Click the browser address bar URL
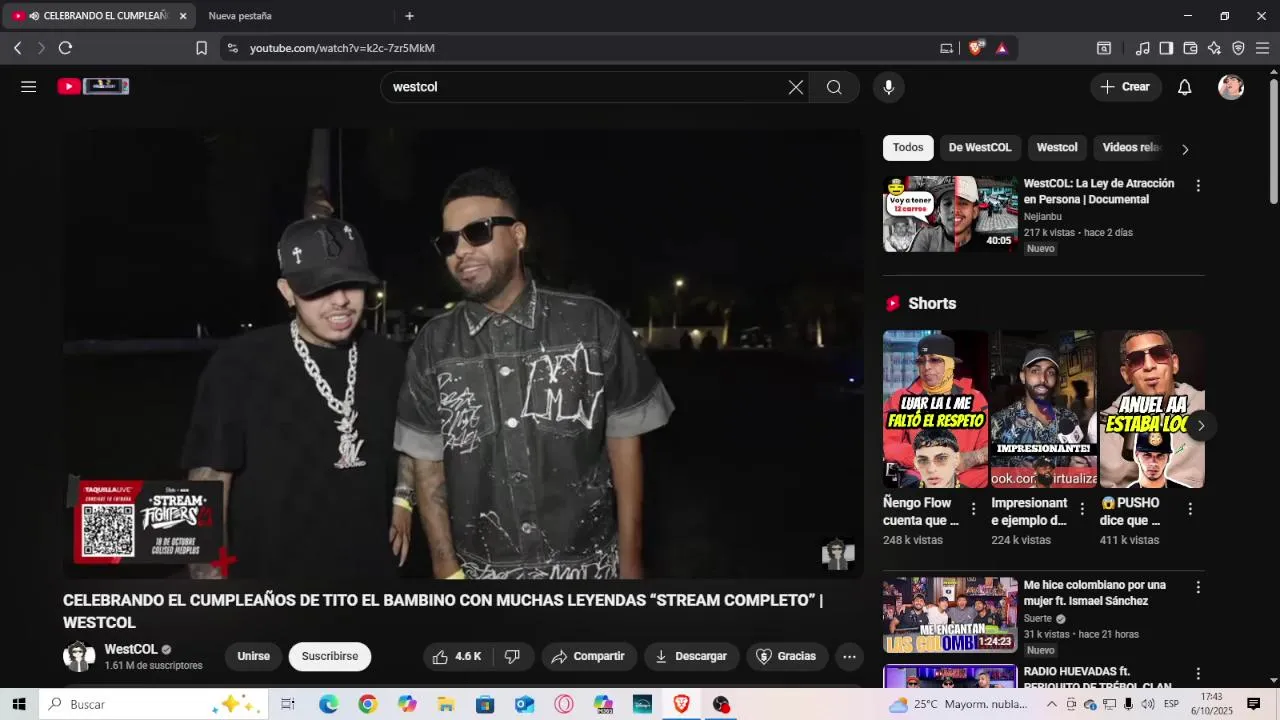Viewport: 1280px width, 720px height. tap(342, 48)
